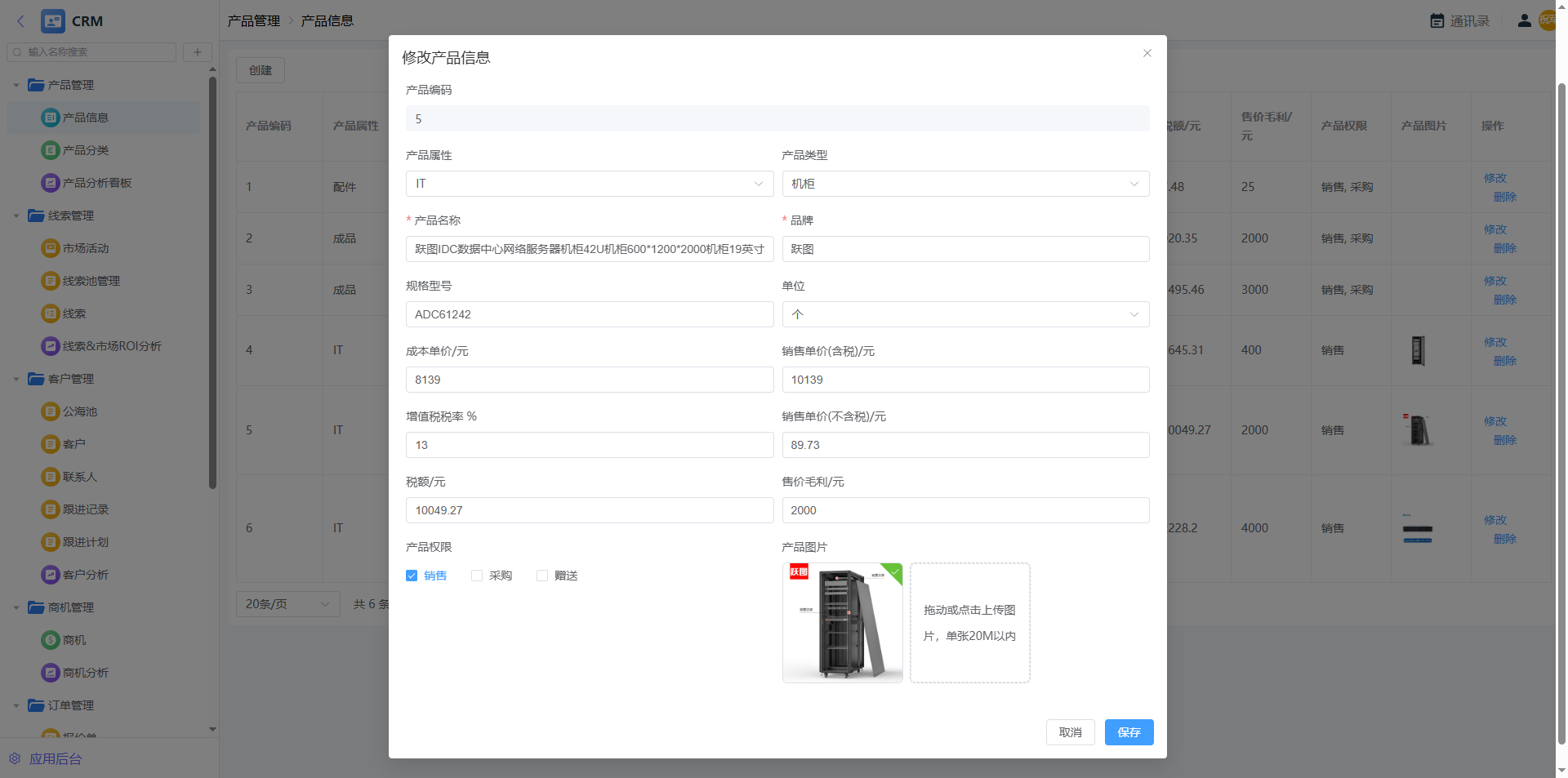Screen dimensions: 1568x778
Task: Go to 线索池管理 in sidebar
Action: click(91, 281)
